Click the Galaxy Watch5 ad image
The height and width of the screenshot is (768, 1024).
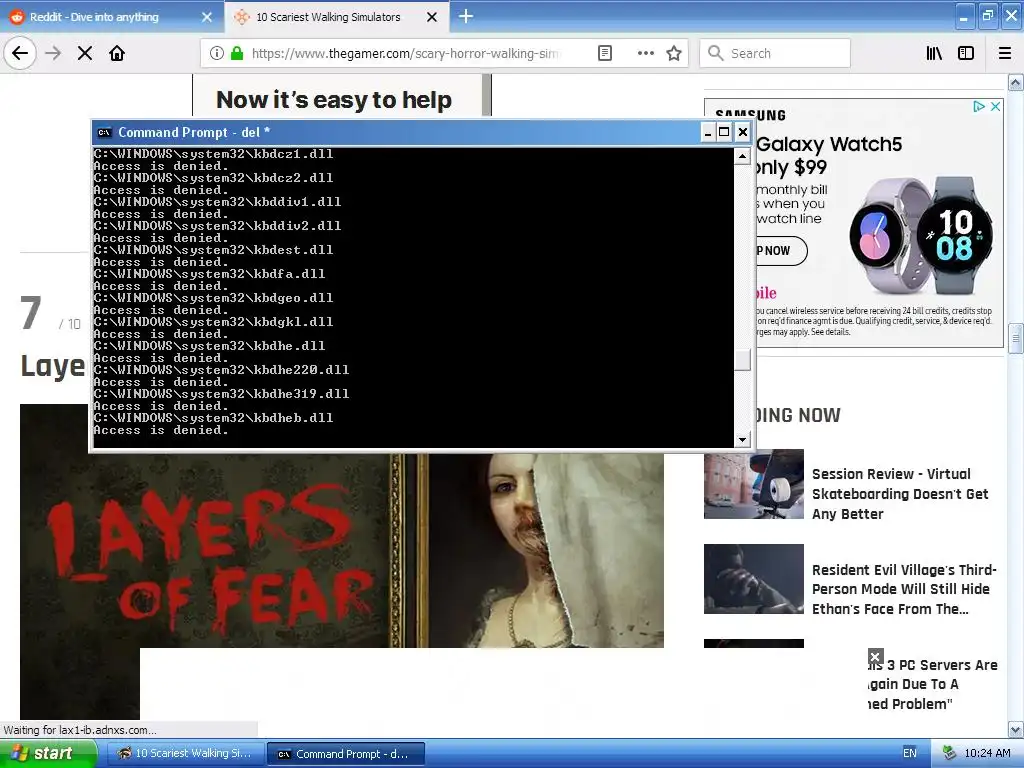pos(921,235)
